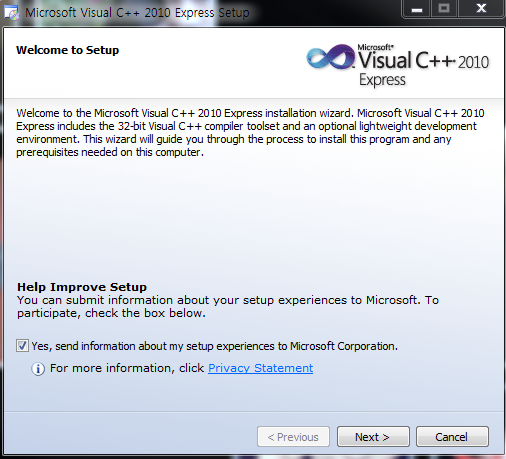This screenshot has height=459, width=506.
Task: Click the grayed-out maximize button
Action: coord(444,9)
